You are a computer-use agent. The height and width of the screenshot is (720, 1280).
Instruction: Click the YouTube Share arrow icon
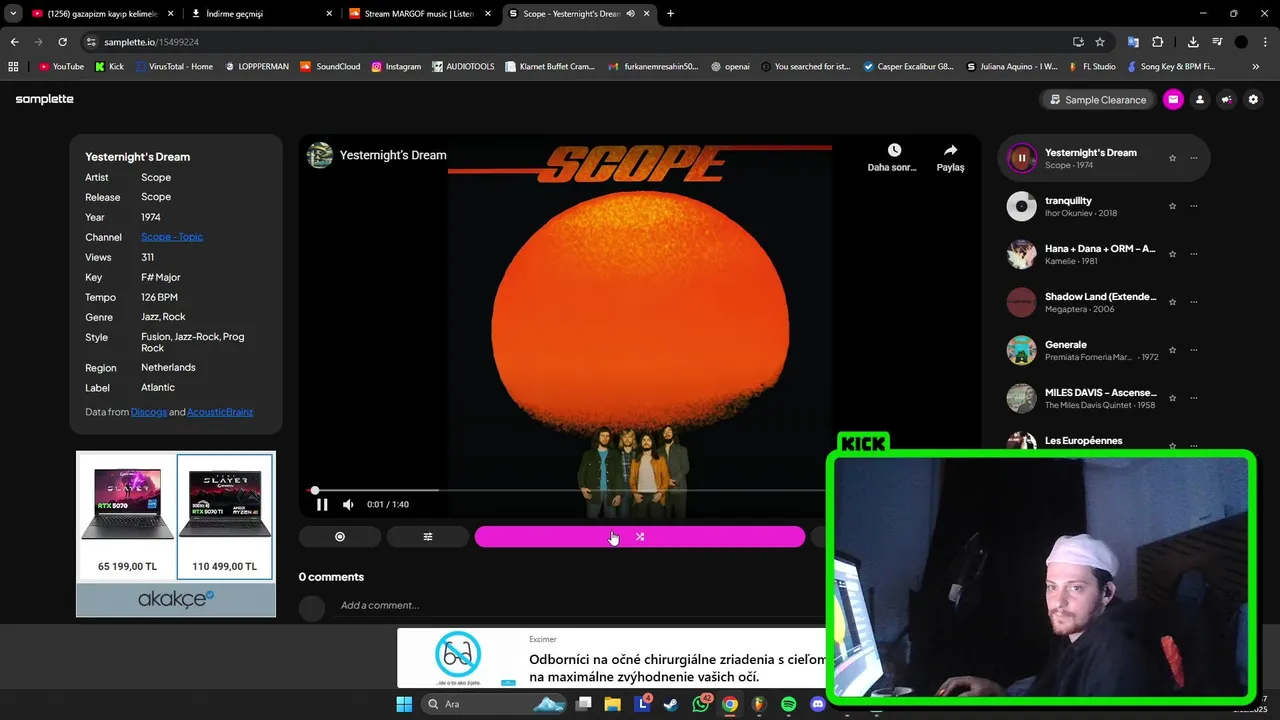[x=950, y=151]
